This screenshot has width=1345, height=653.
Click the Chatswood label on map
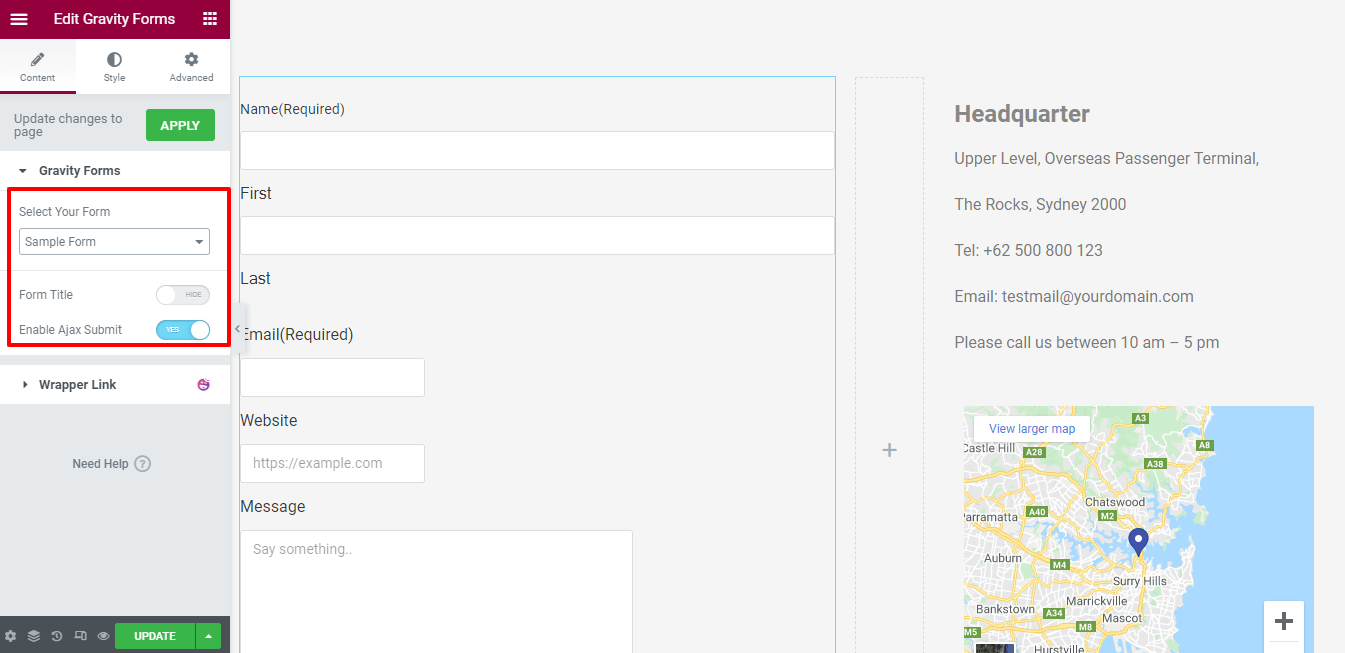pyautogui.click(x=1115, y=502)
